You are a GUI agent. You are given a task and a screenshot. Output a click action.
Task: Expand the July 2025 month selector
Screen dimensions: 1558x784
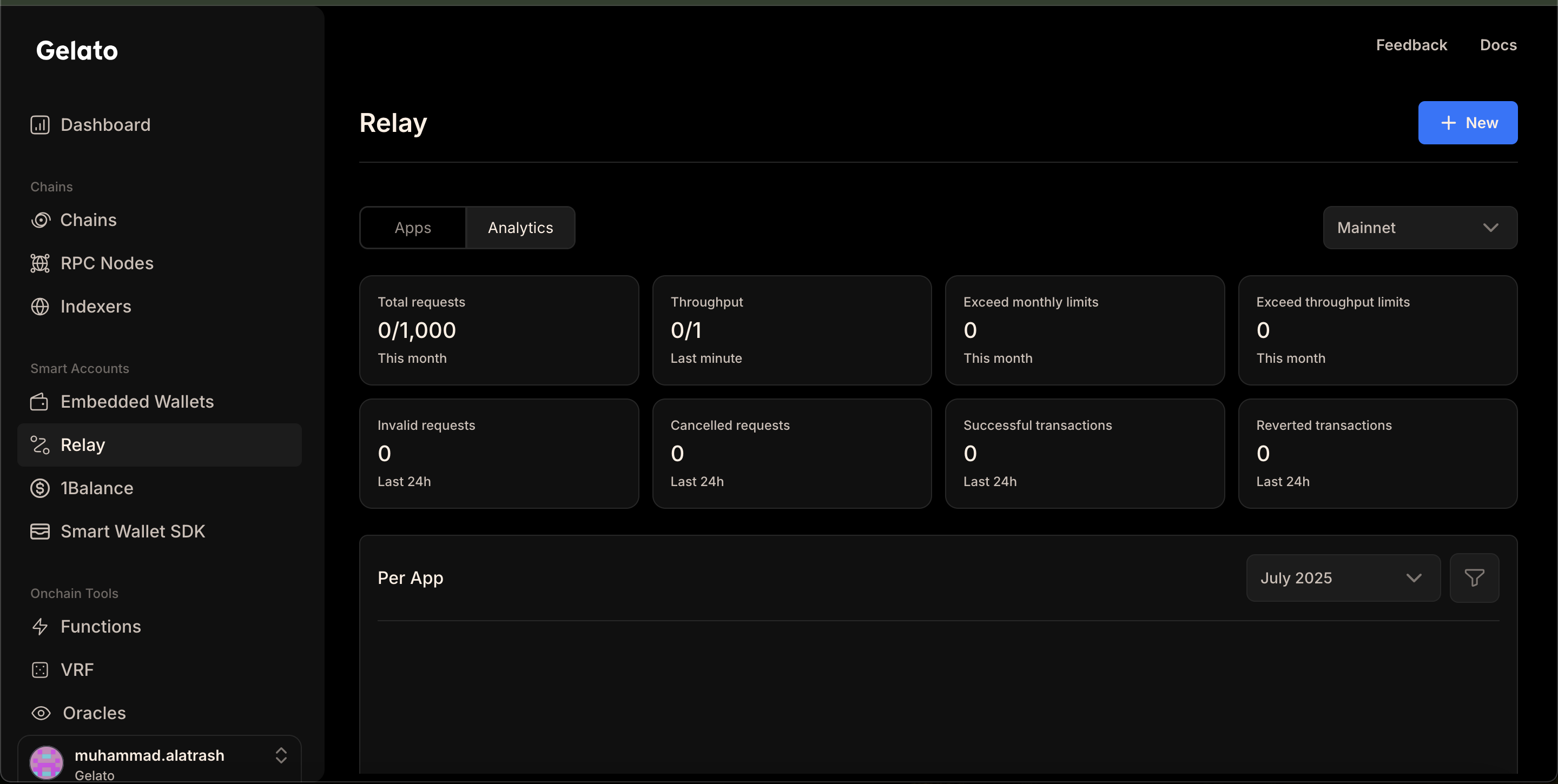pyautogui.click(x=1343, y=578)
